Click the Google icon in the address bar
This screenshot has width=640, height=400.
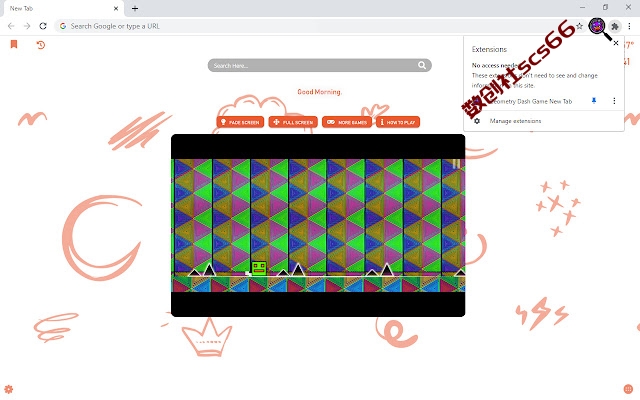coord(63,26)
